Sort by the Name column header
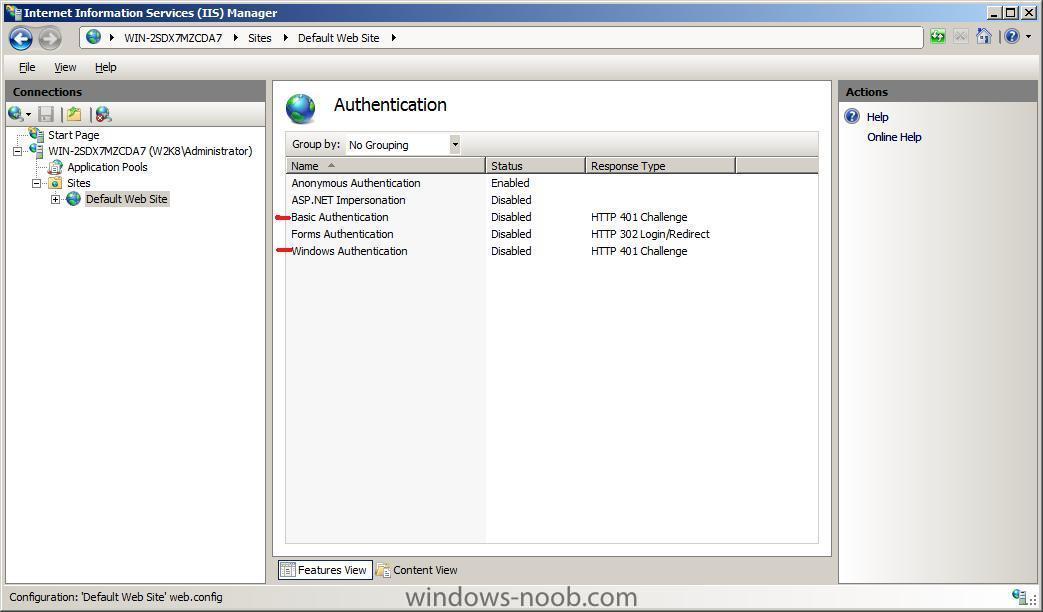 [386, 166]
